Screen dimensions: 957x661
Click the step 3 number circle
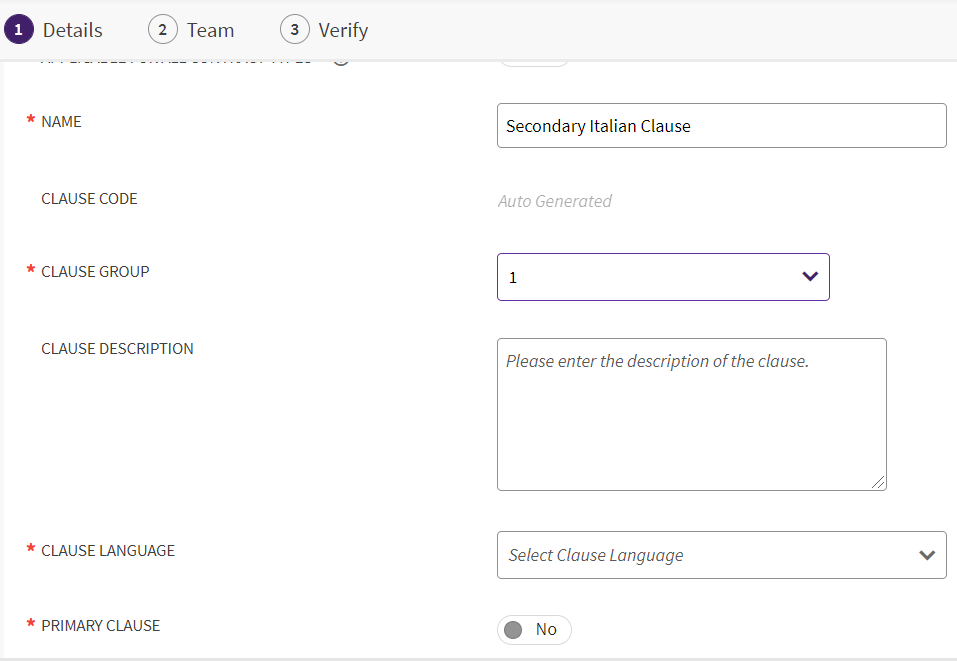[294, 30]
